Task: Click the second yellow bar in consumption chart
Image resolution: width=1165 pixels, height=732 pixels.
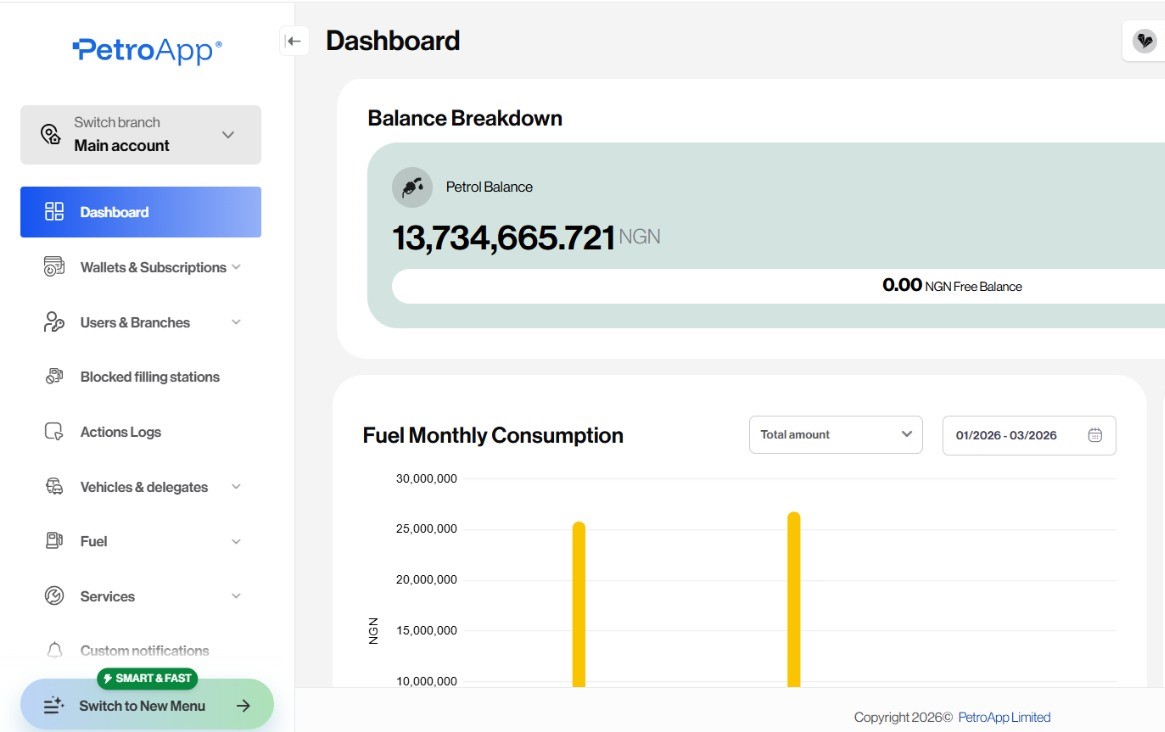Action: pos(794,600)
